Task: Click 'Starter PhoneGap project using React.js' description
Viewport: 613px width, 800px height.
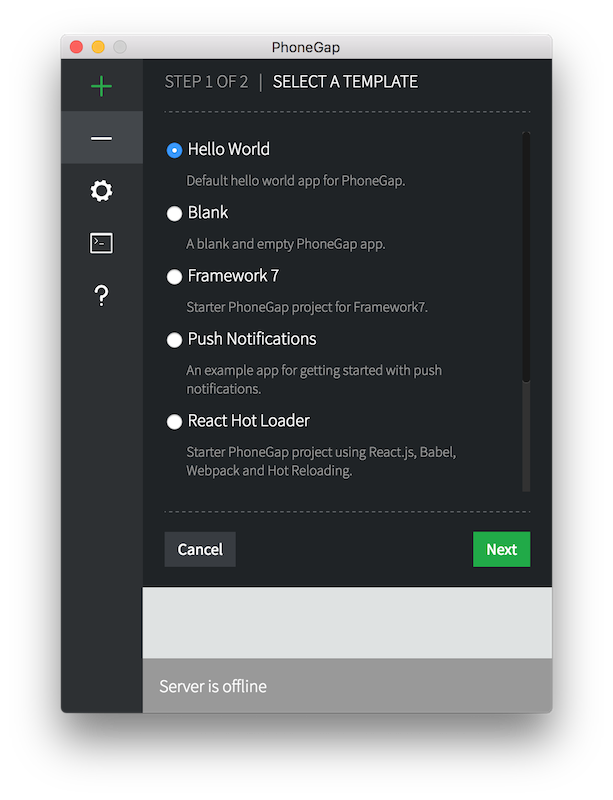Action: click(321, 461)
